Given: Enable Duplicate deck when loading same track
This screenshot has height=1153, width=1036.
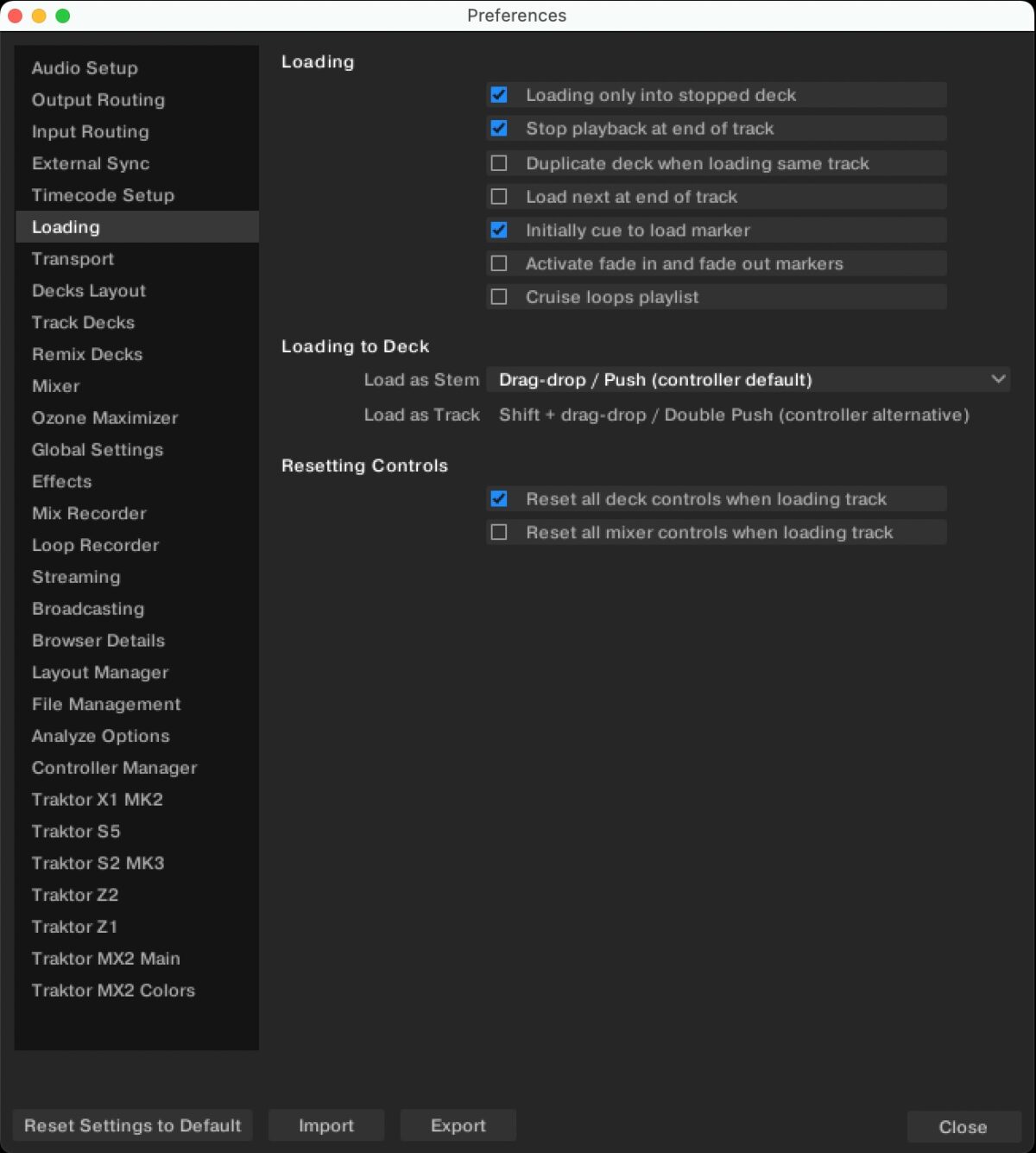Looking at the screenshot, I should [x=499, y=163].
